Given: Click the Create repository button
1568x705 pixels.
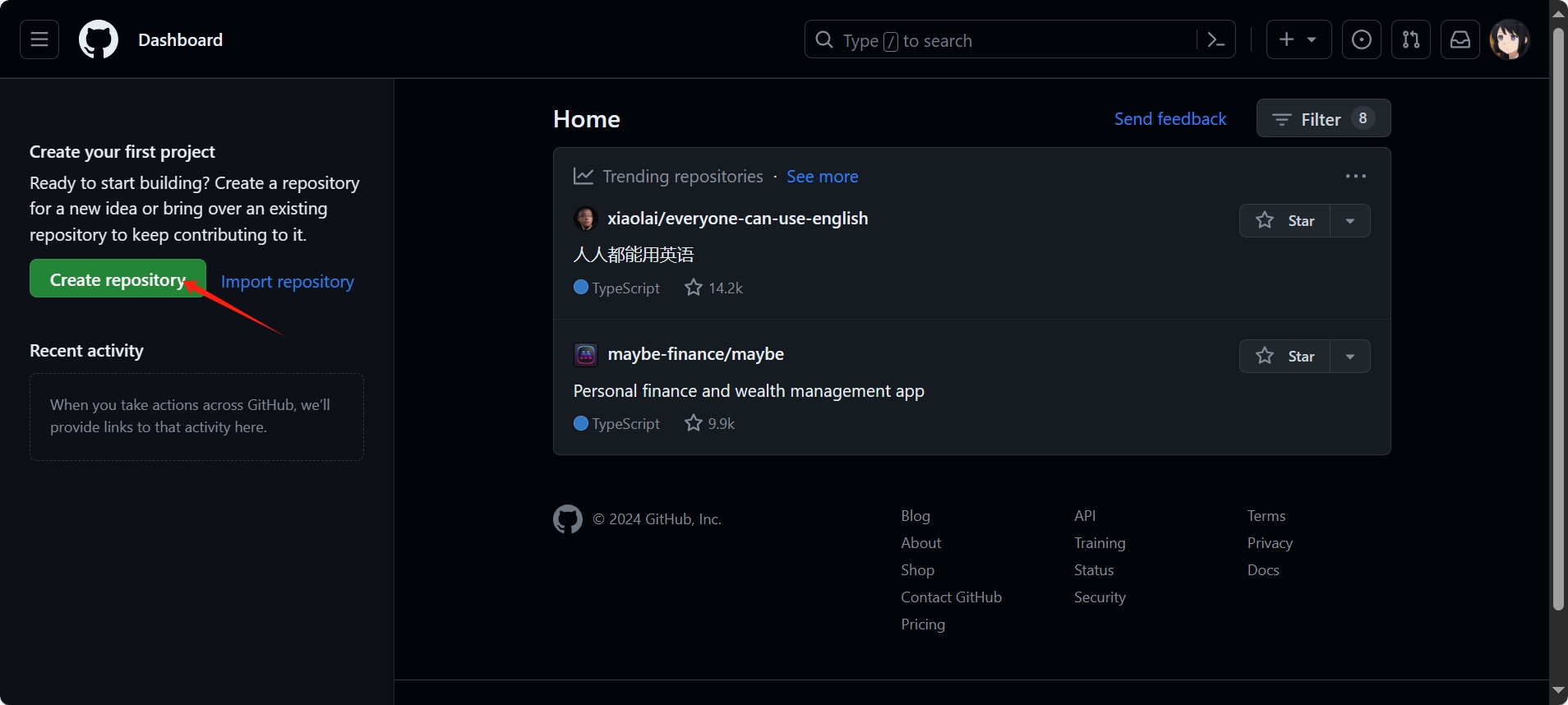Looking at the screenshot, I should click(118, 279).
